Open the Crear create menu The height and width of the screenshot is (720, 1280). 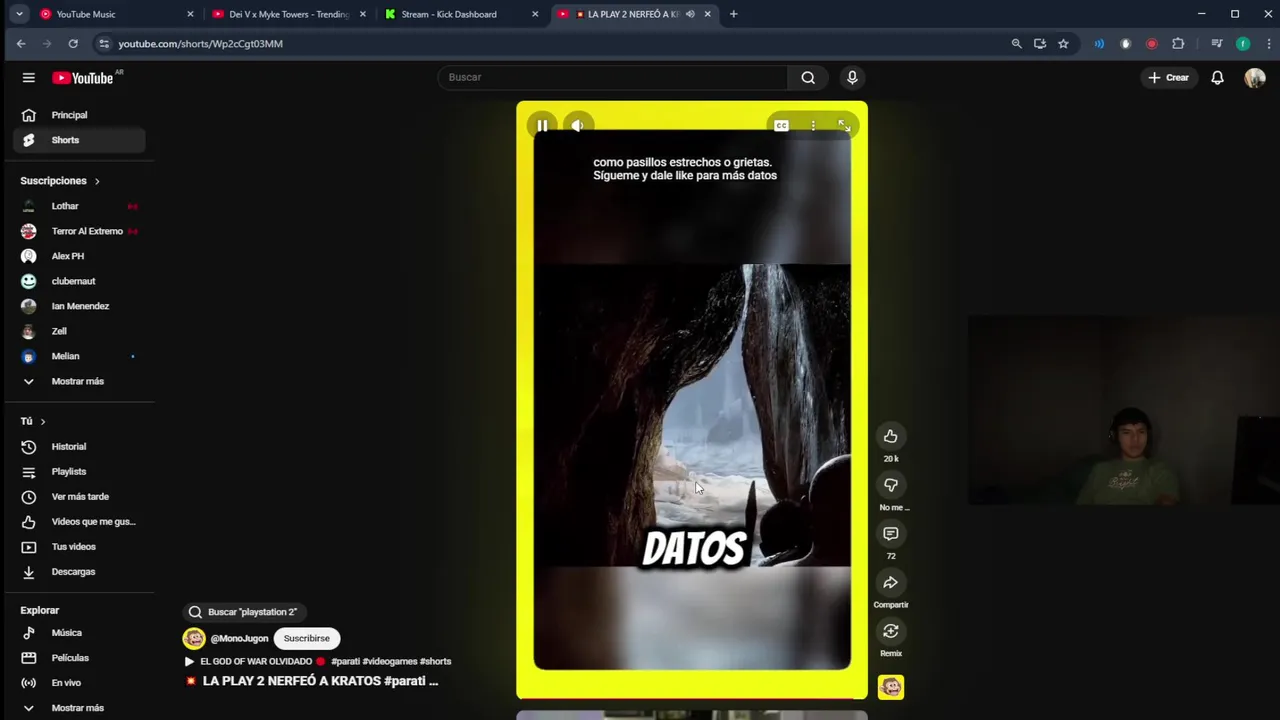[1168, 77]
